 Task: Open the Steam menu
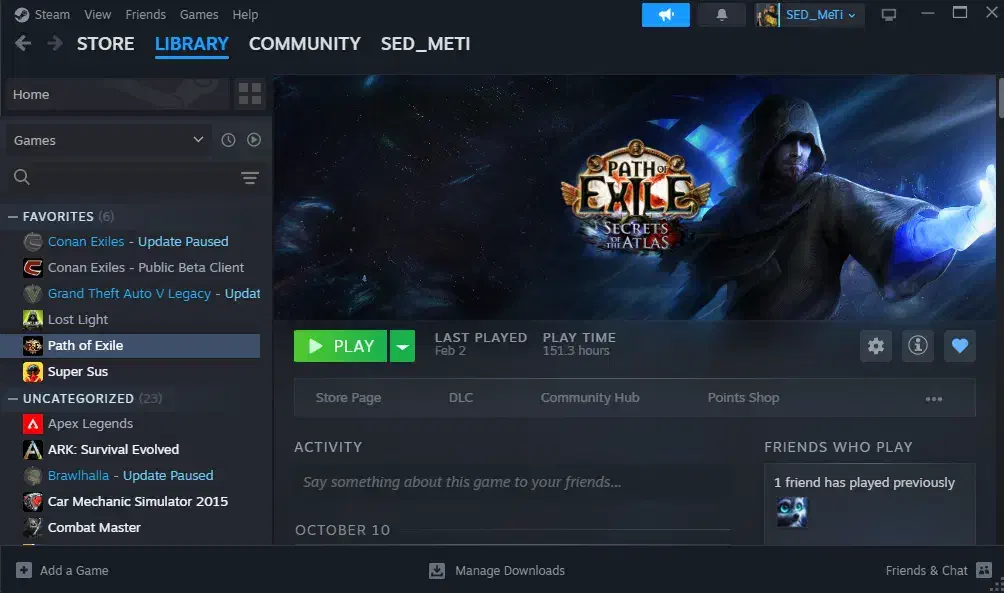click(52, 15)
